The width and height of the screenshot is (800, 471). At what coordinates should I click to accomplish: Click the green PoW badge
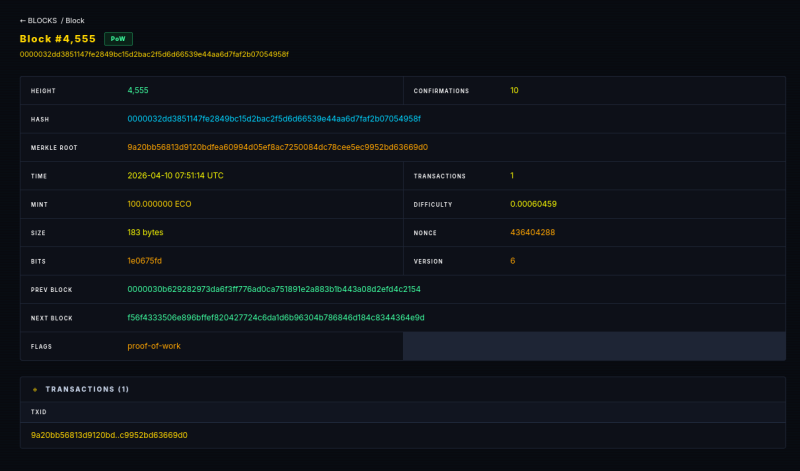pyautogui.click(x=118, y=38)
